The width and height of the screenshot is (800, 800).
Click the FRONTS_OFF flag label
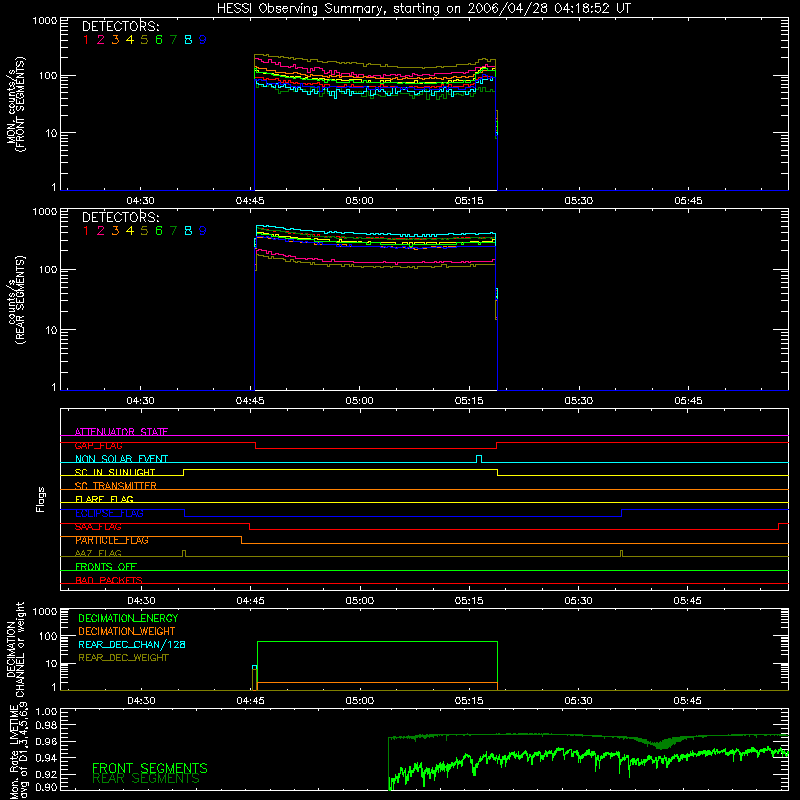pyautogui.click(x=106, y=567)
